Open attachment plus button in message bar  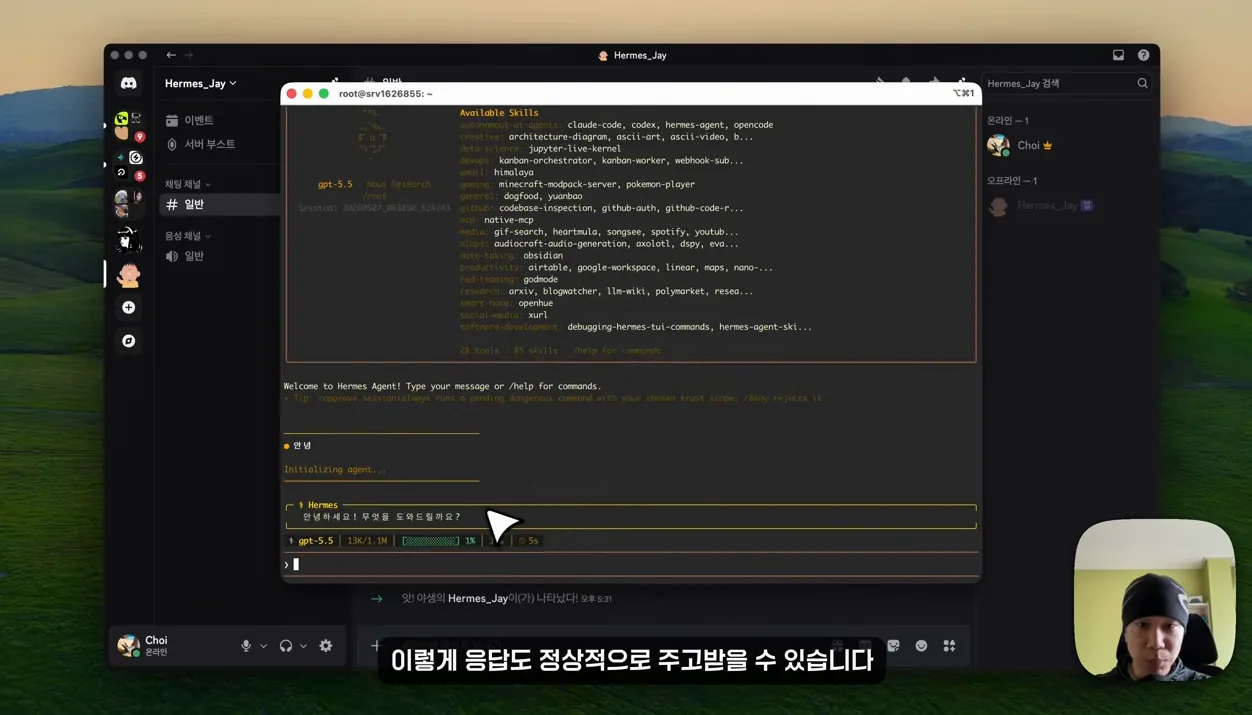(x=375, y=646)
